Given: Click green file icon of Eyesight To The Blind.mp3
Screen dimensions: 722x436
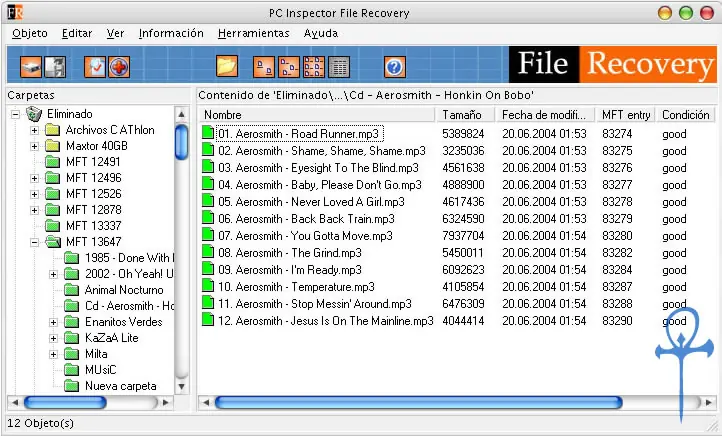Looking at the screenshot, I should [208, 166].
